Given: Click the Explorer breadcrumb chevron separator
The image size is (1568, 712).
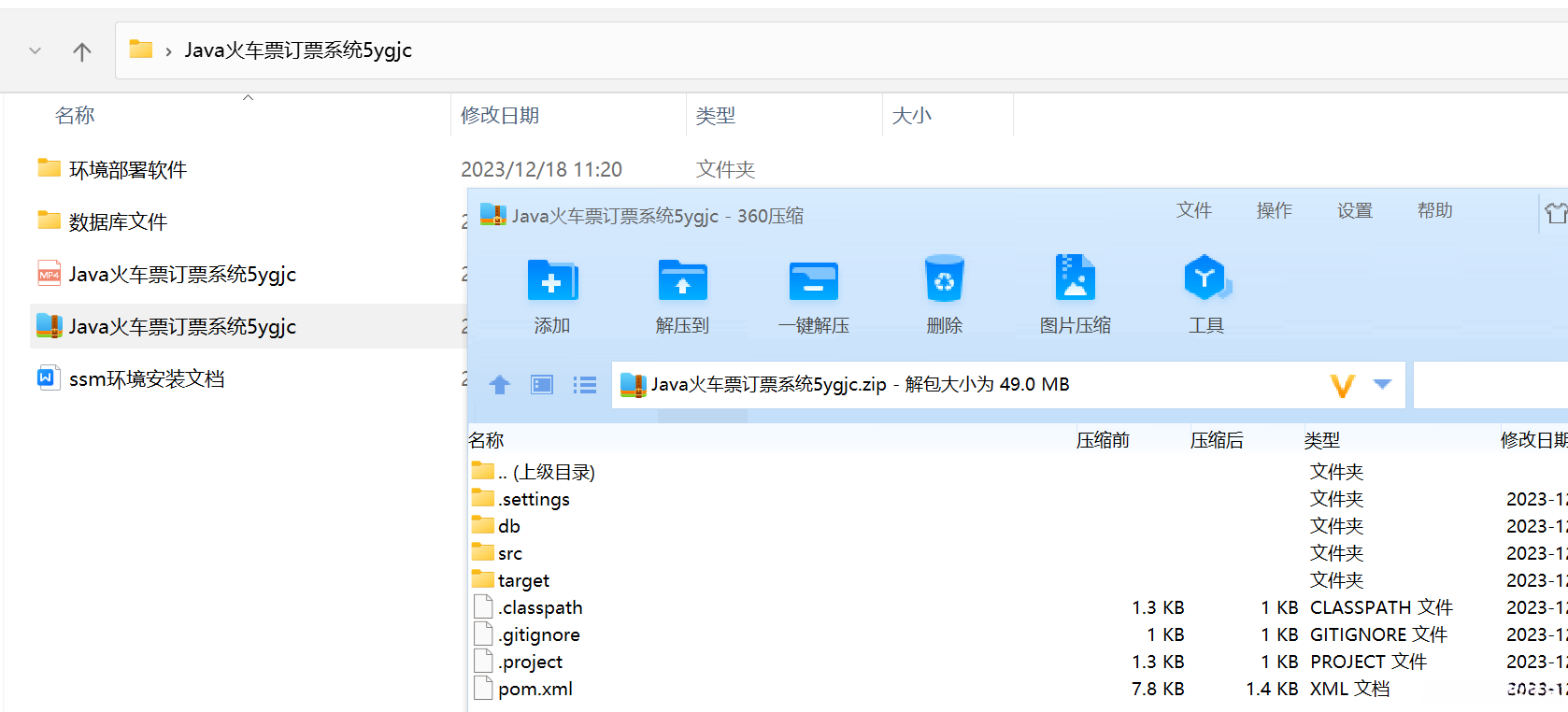Looking at the screenshot, I should point(168,51).
